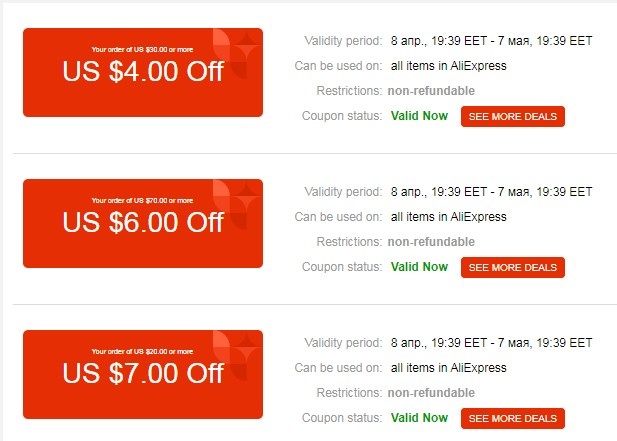Select the US $6.00 Off coupon text
The height and width of the screenshot is (441, 617).
(x=143, y=223)
